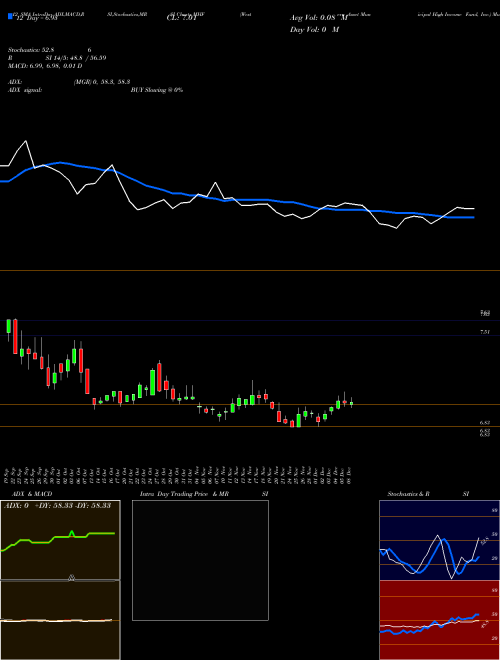The height and width of the screenshot is (660, 500).
Task: Click the '12 Day = 6.93' legend text
Action: (x=37, y=19)
